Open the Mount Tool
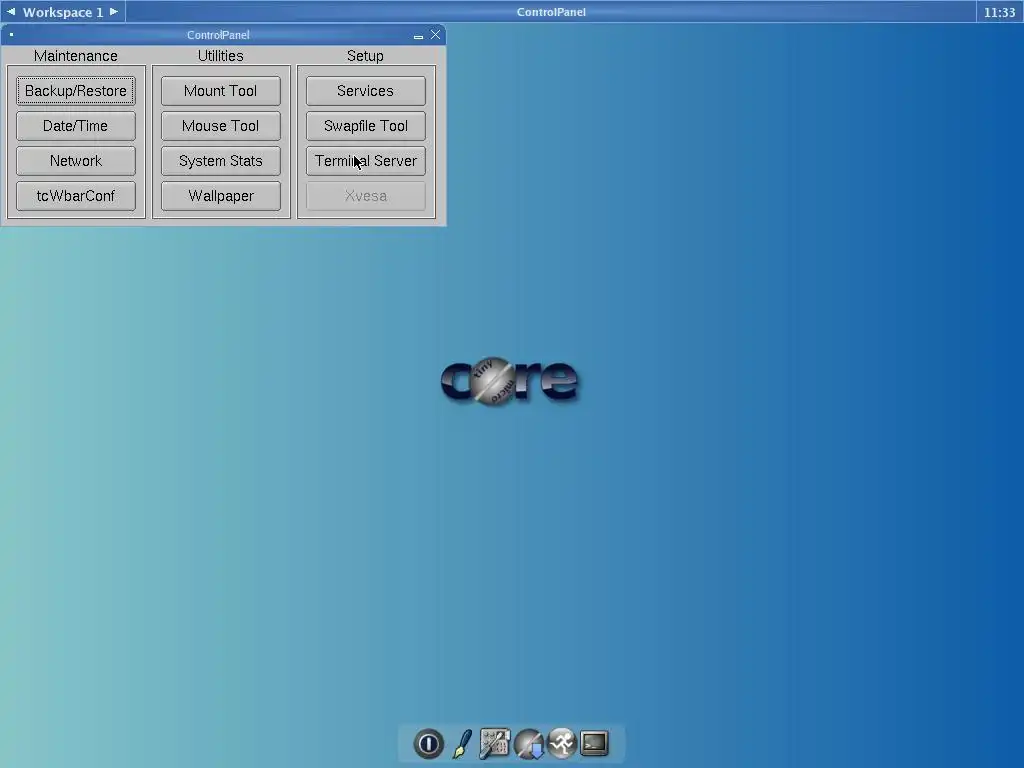 point(221,91)
